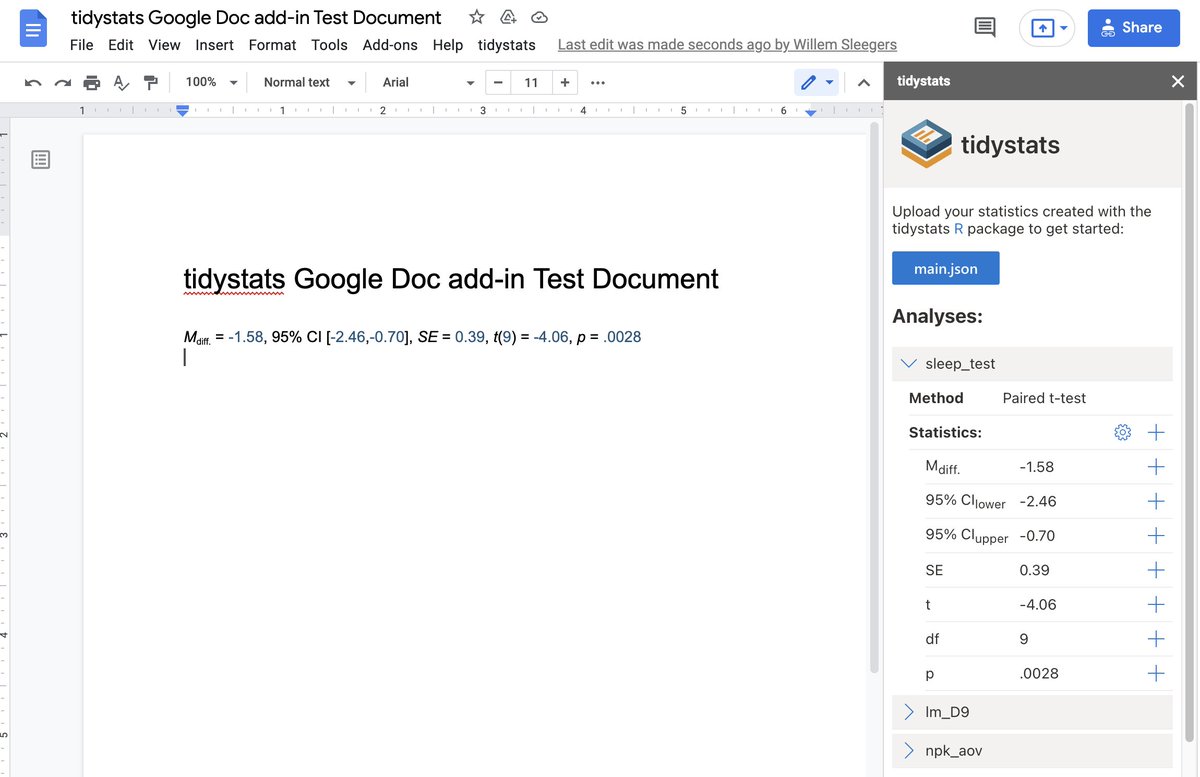Insert the p value with its plus
1200x777 pixels.
click(1156, 673)
